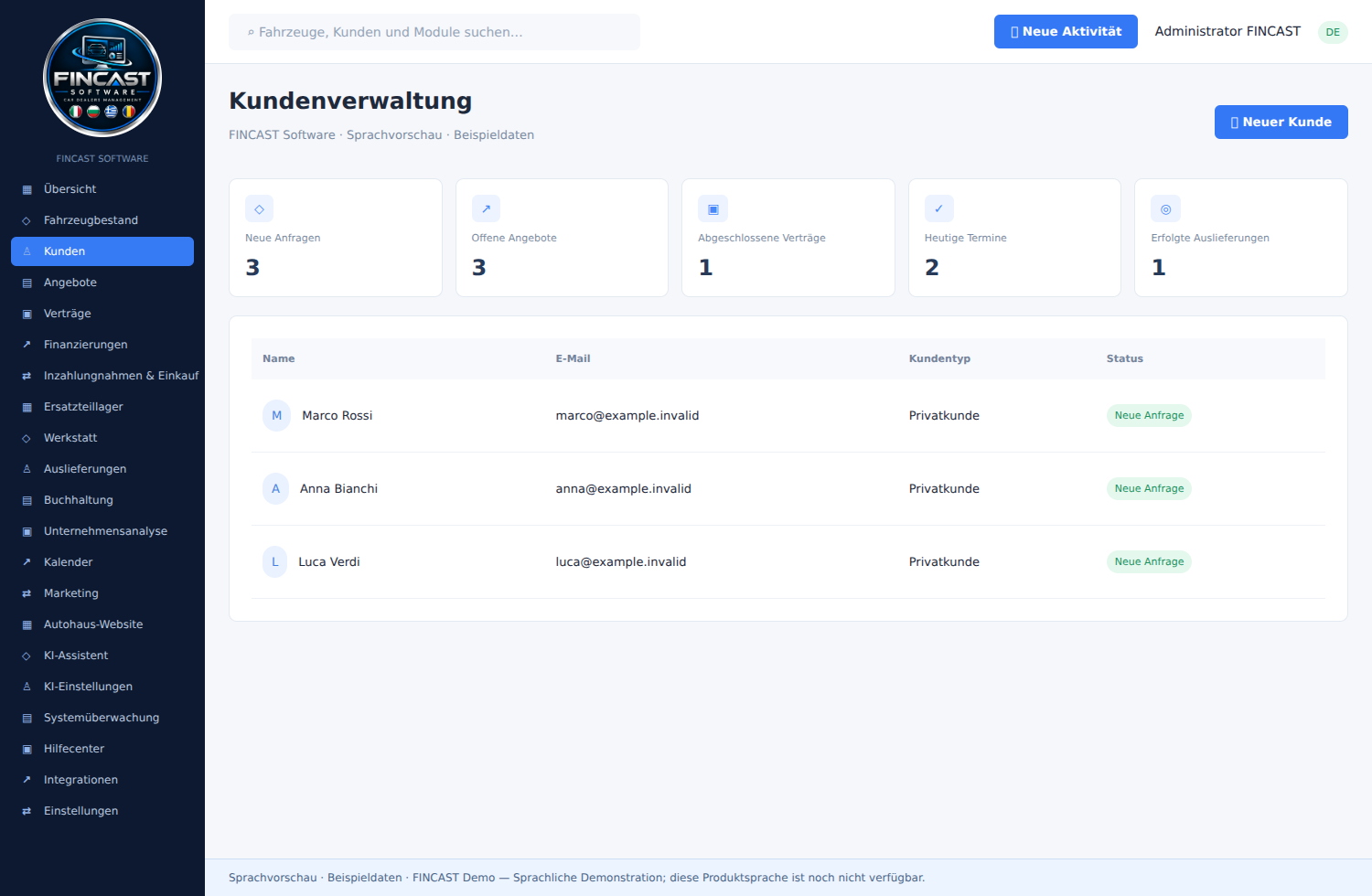
Task: Click the Abgeschlossene Verträge card icon
Action: (713, 208)
